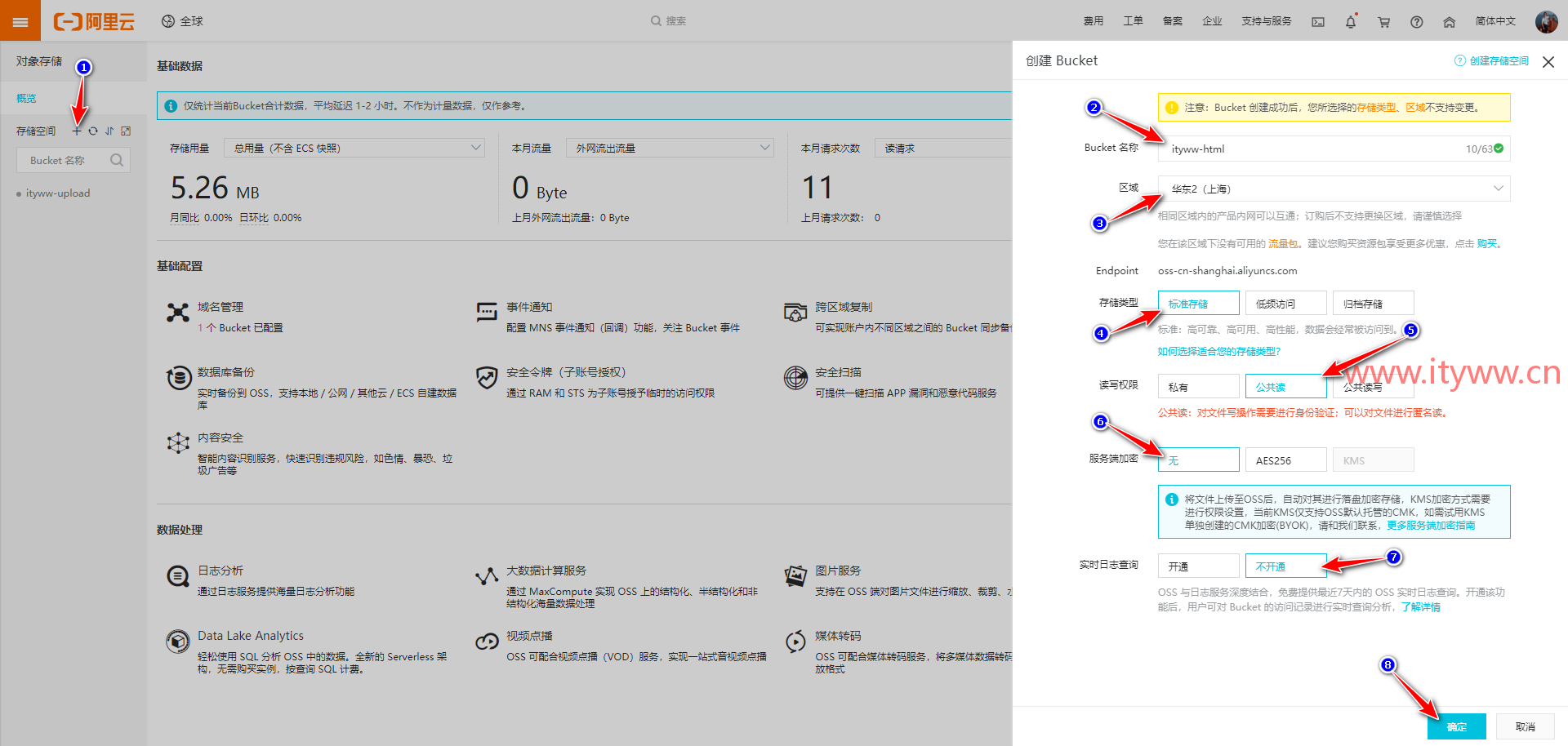The width and height of the screenshot is (1568, 746).
Task: Open the 费用 menu
Action: tap(1094, 21)
